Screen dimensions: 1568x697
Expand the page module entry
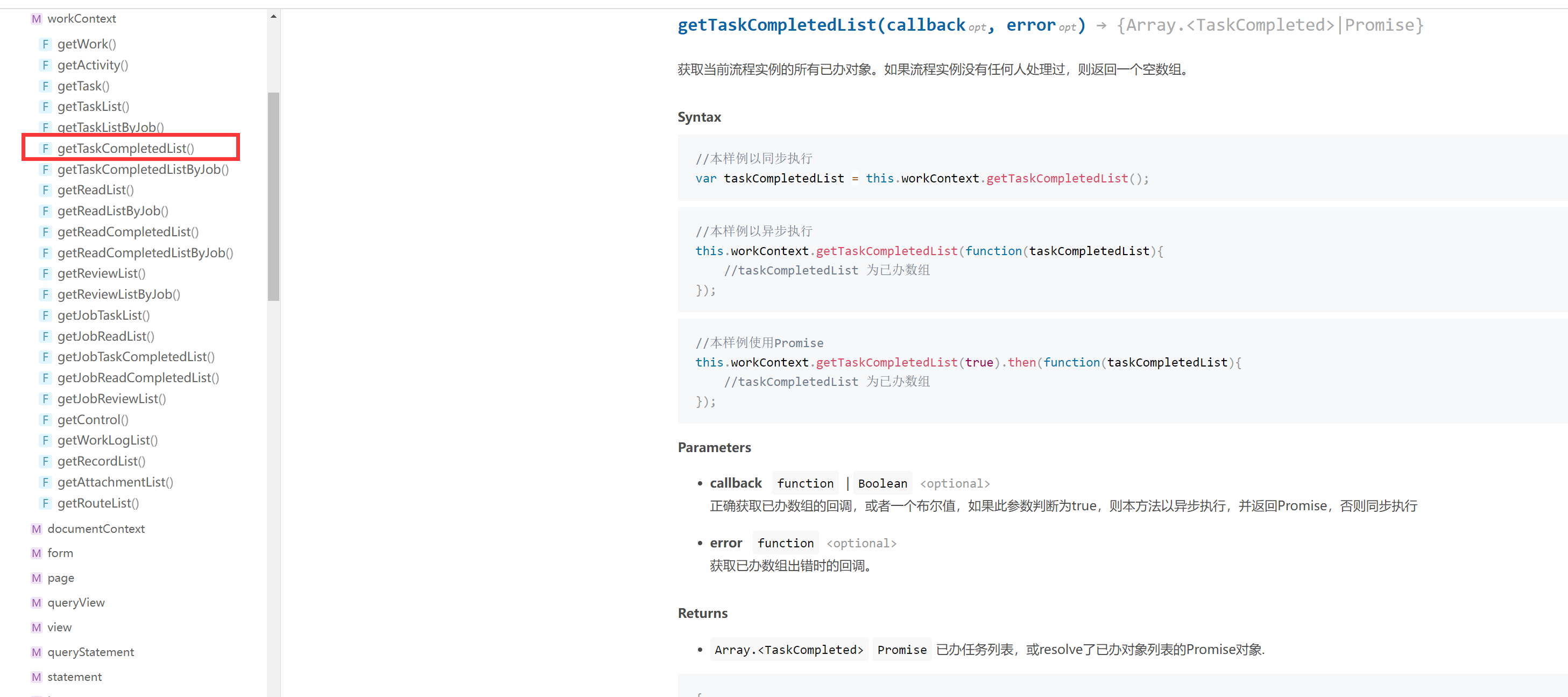(x=60, y=578)
